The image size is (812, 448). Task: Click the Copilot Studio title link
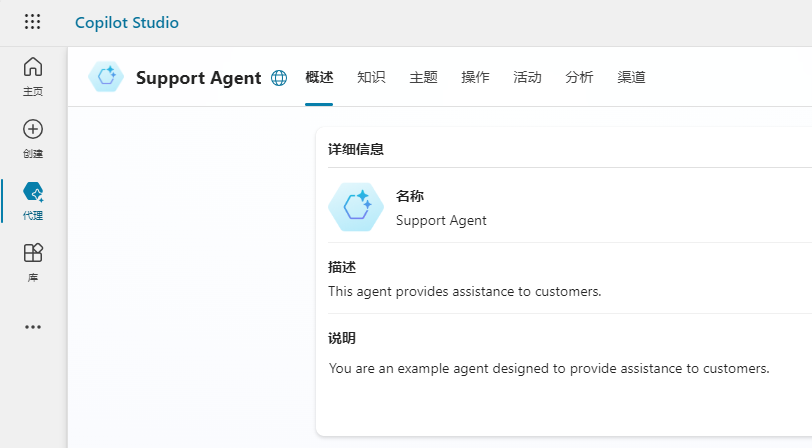click(x=127, y=22)
